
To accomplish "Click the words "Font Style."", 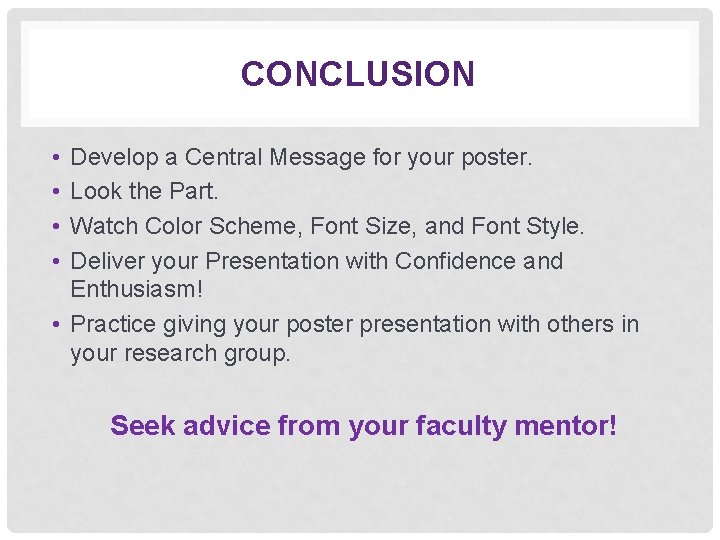I will 530,227.
